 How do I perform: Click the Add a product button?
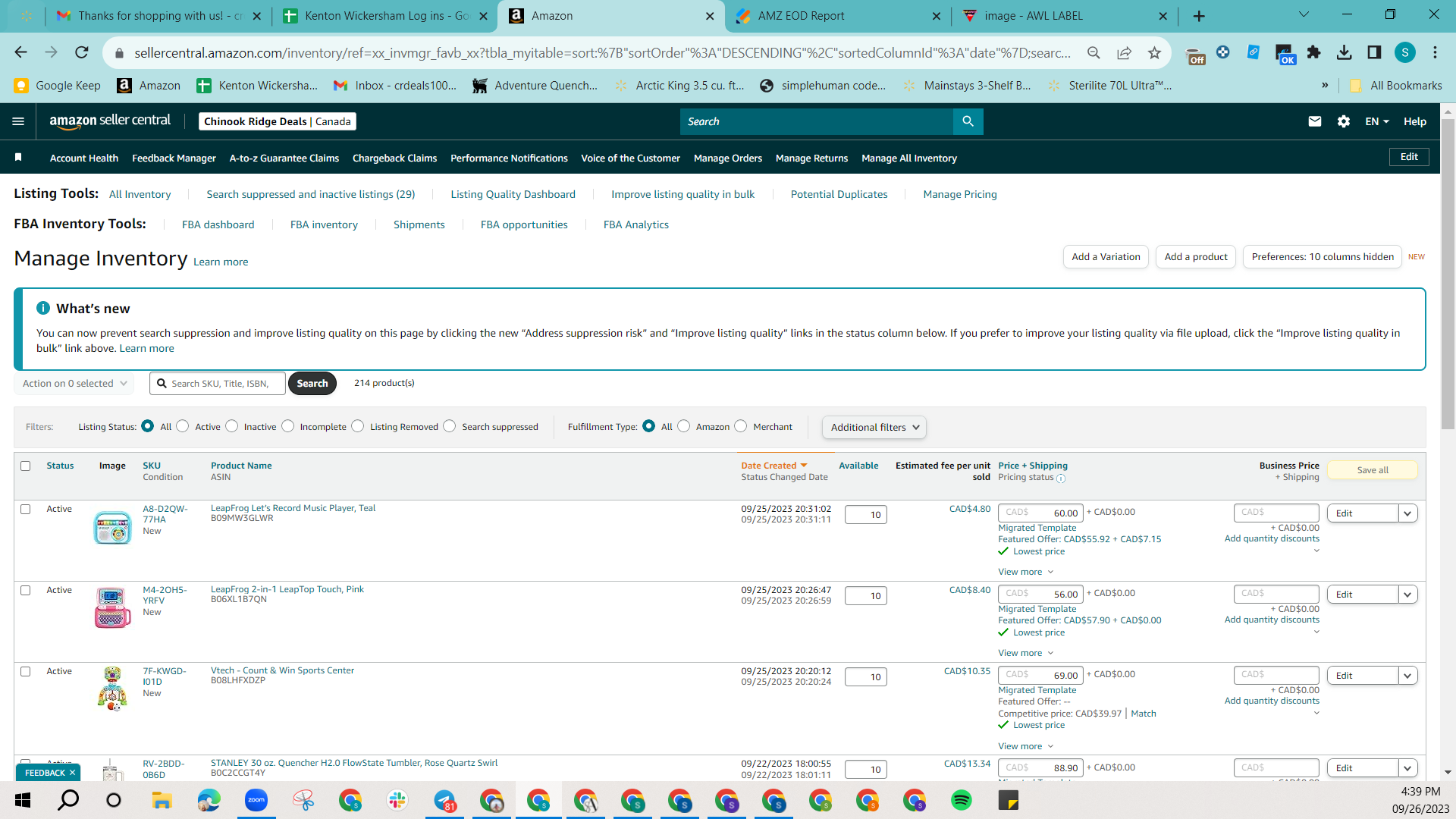pos(1196,257)
